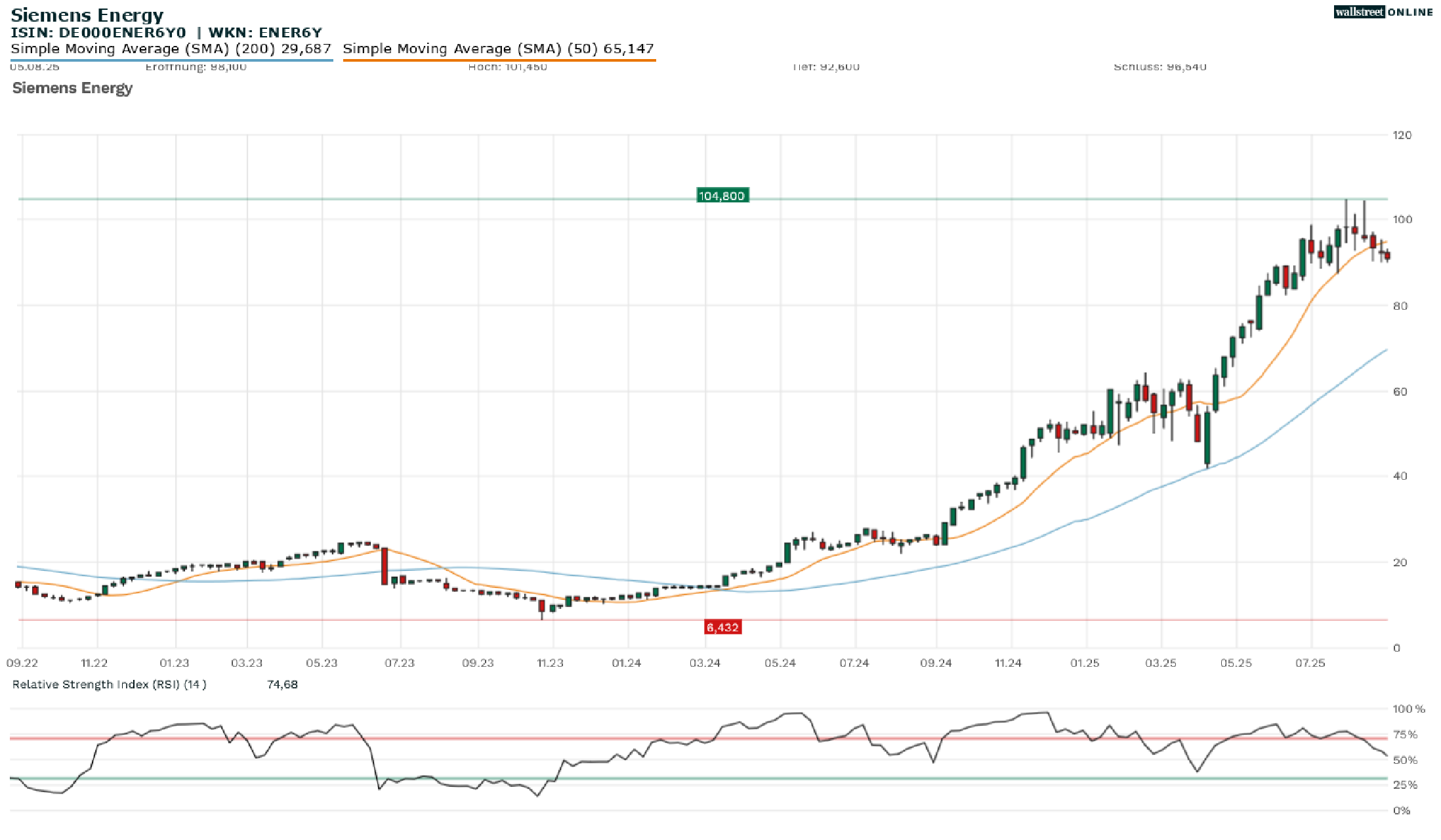Click the 11.24 date axis label
Screen dimensions: 1441x840
[x=1008, y=663]
